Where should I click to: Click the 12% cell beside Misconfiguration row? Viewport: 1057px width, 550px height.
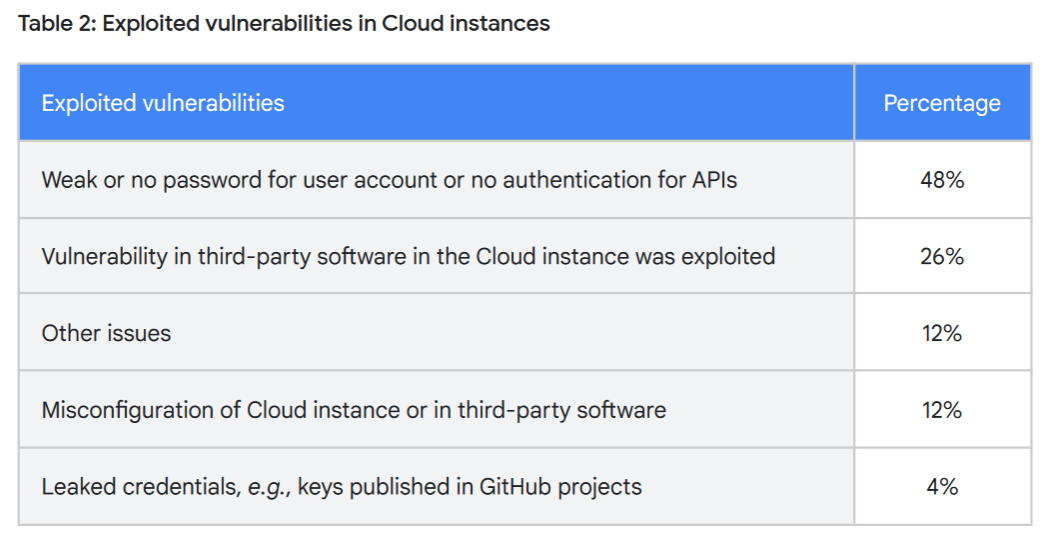click(x=942, y=410)
